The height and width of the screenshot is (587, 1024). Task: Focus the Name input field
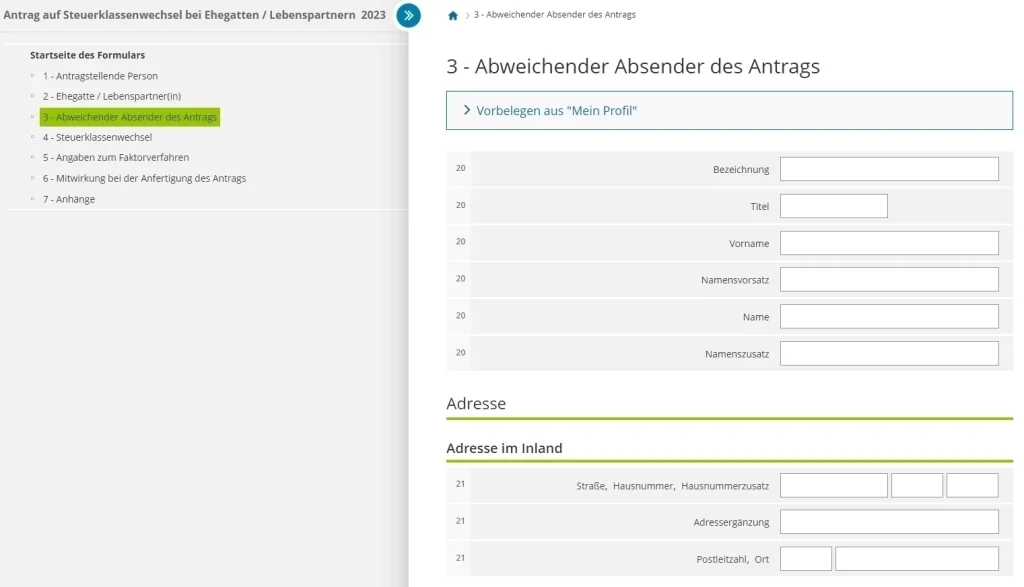(x=889, y=317)
